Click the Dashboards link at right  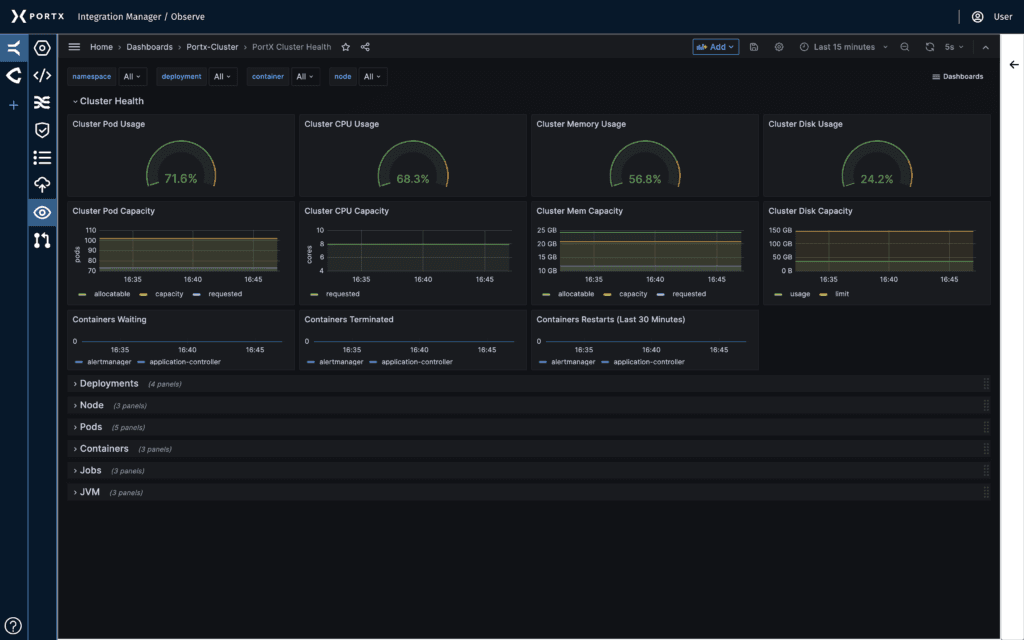point(958,77)
